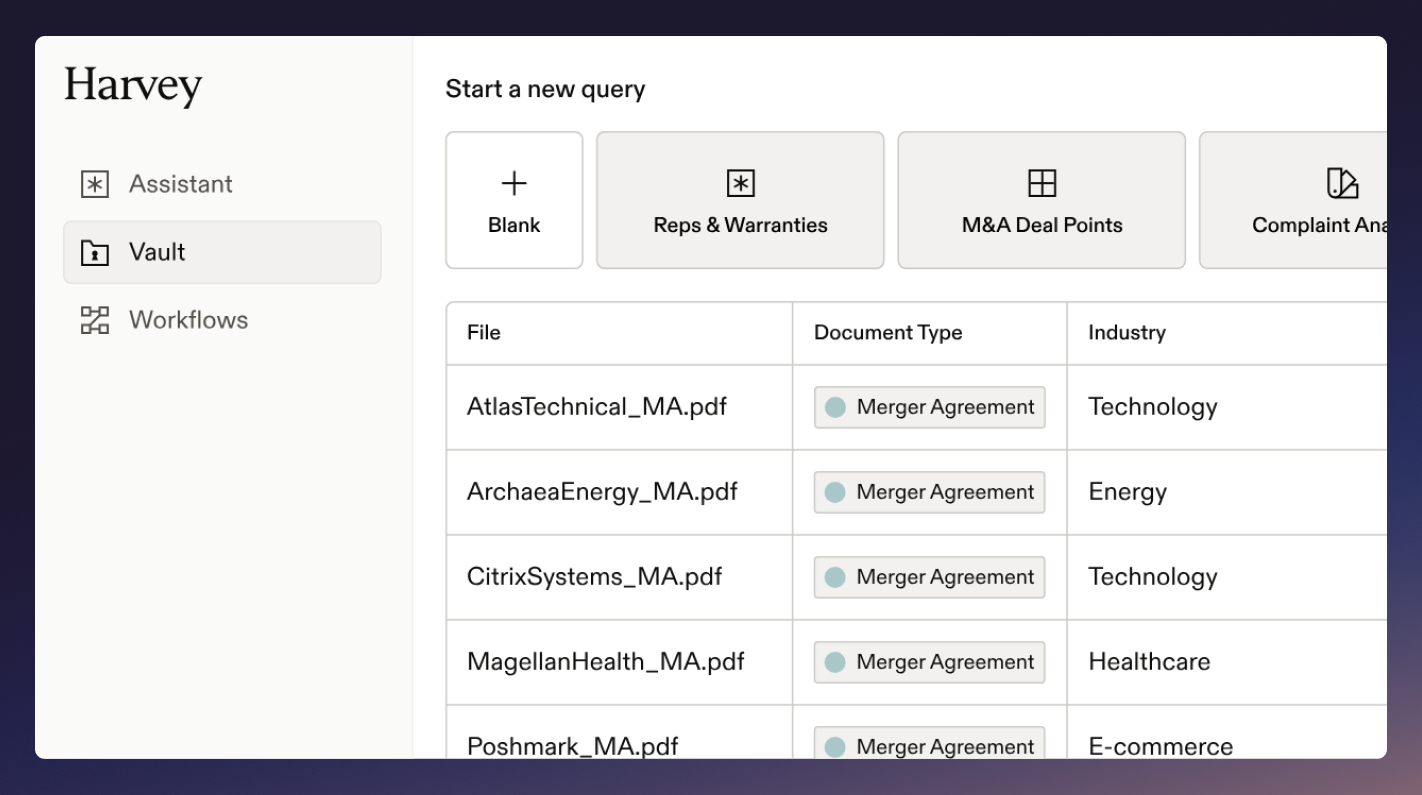Toggle the Merger Agreement badge for MagellanHealth_MA.pdf

(x=928, y=662)
